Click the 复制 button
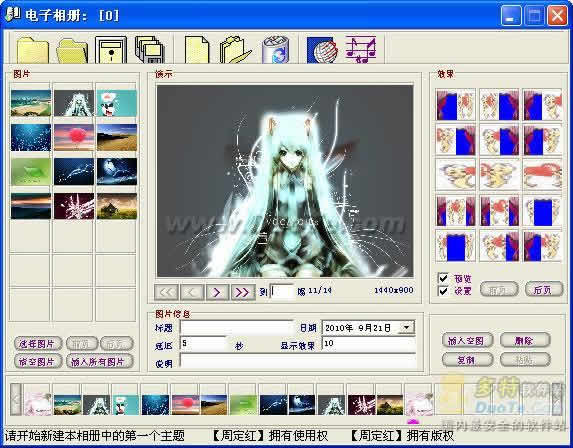The image size is (573, 448). coord(467,360)
